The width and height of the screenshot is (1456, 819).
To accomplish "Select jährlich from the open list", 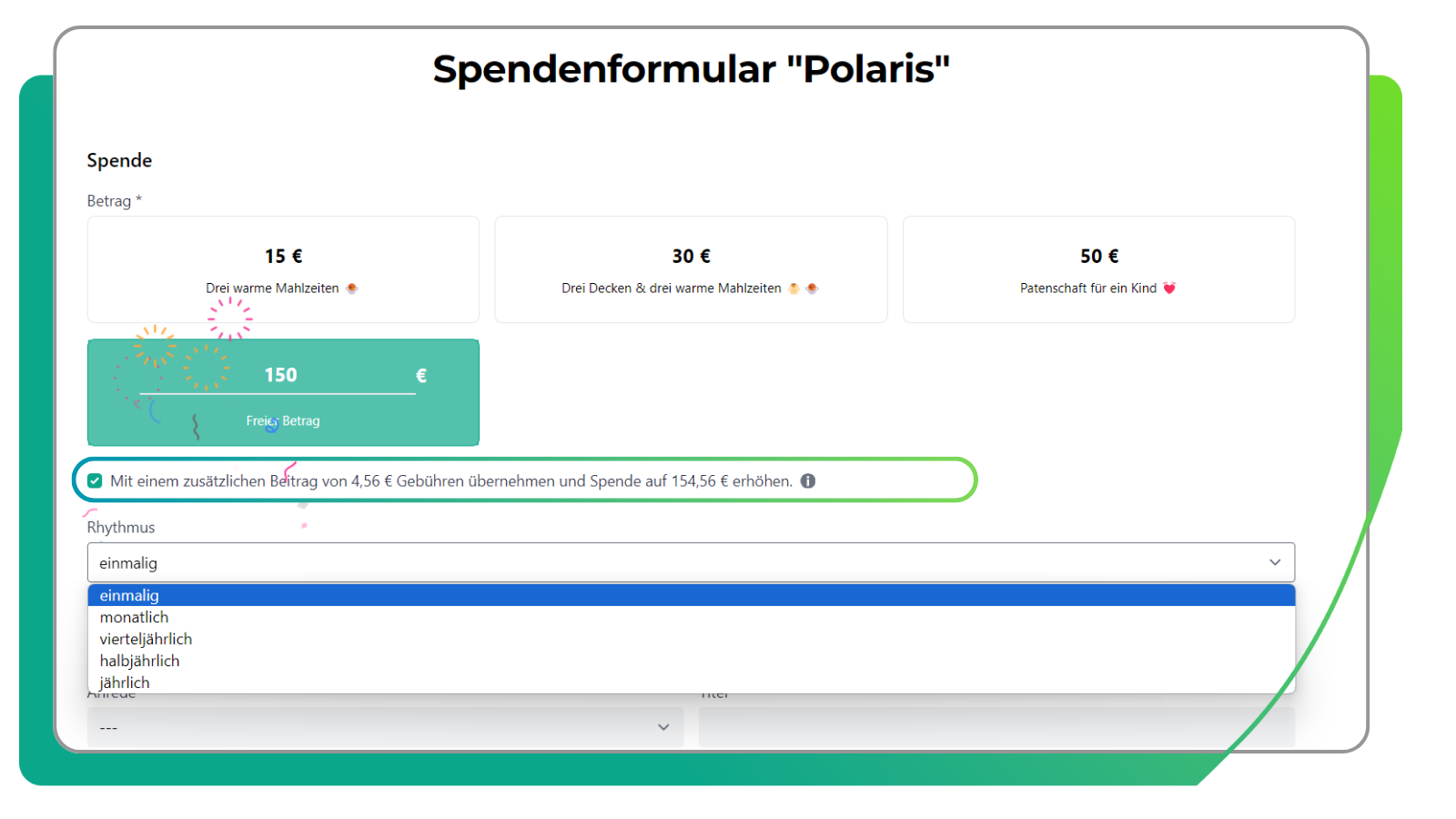I will [x=126, y=682].
